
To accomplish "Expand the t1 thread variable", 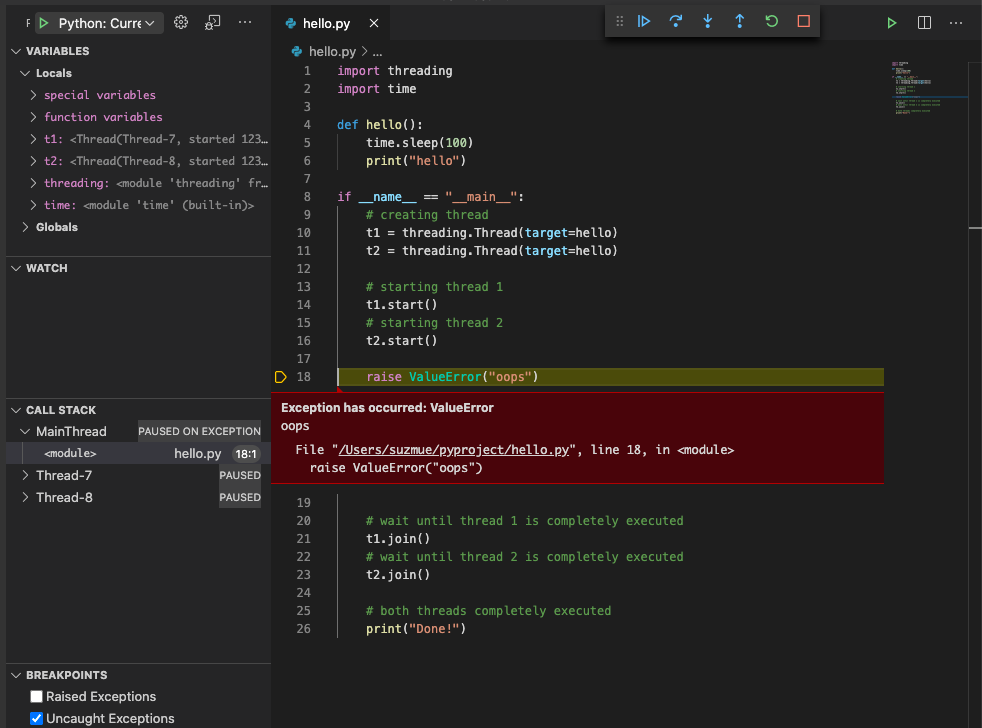I will coord(33,139).
